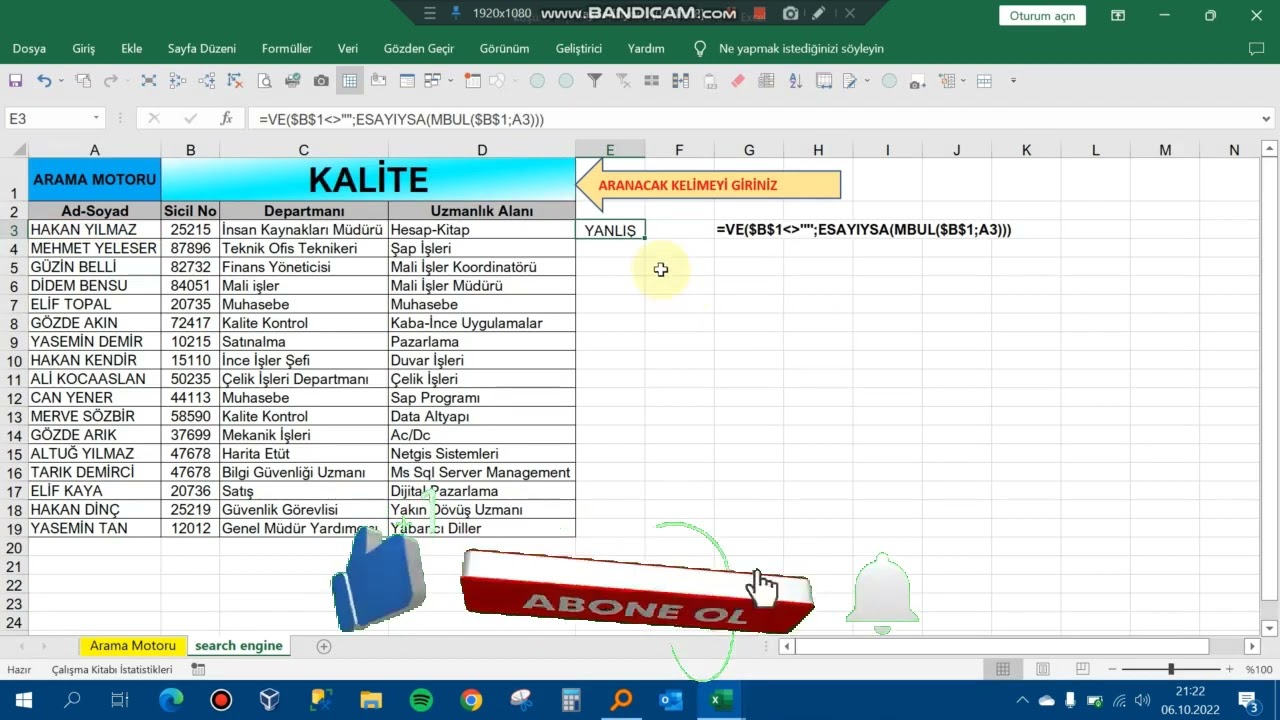This screenshot has height=720, width=1280.
Task: Toggle the highlighted gridlines button in toolbar
Action: (350, 81)
